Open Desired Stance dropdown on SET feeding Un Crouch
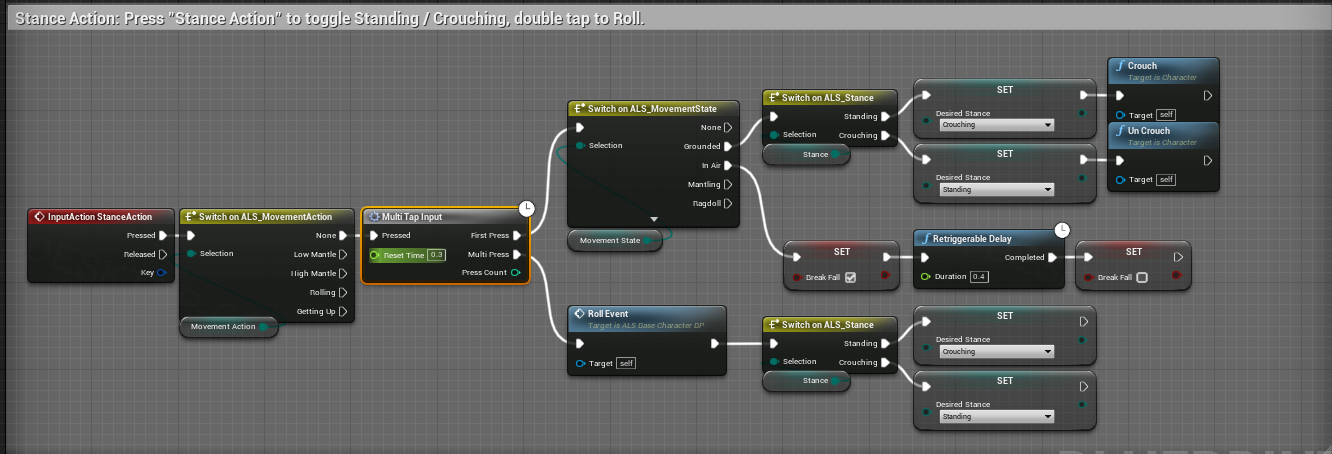 tap(996, 189)
